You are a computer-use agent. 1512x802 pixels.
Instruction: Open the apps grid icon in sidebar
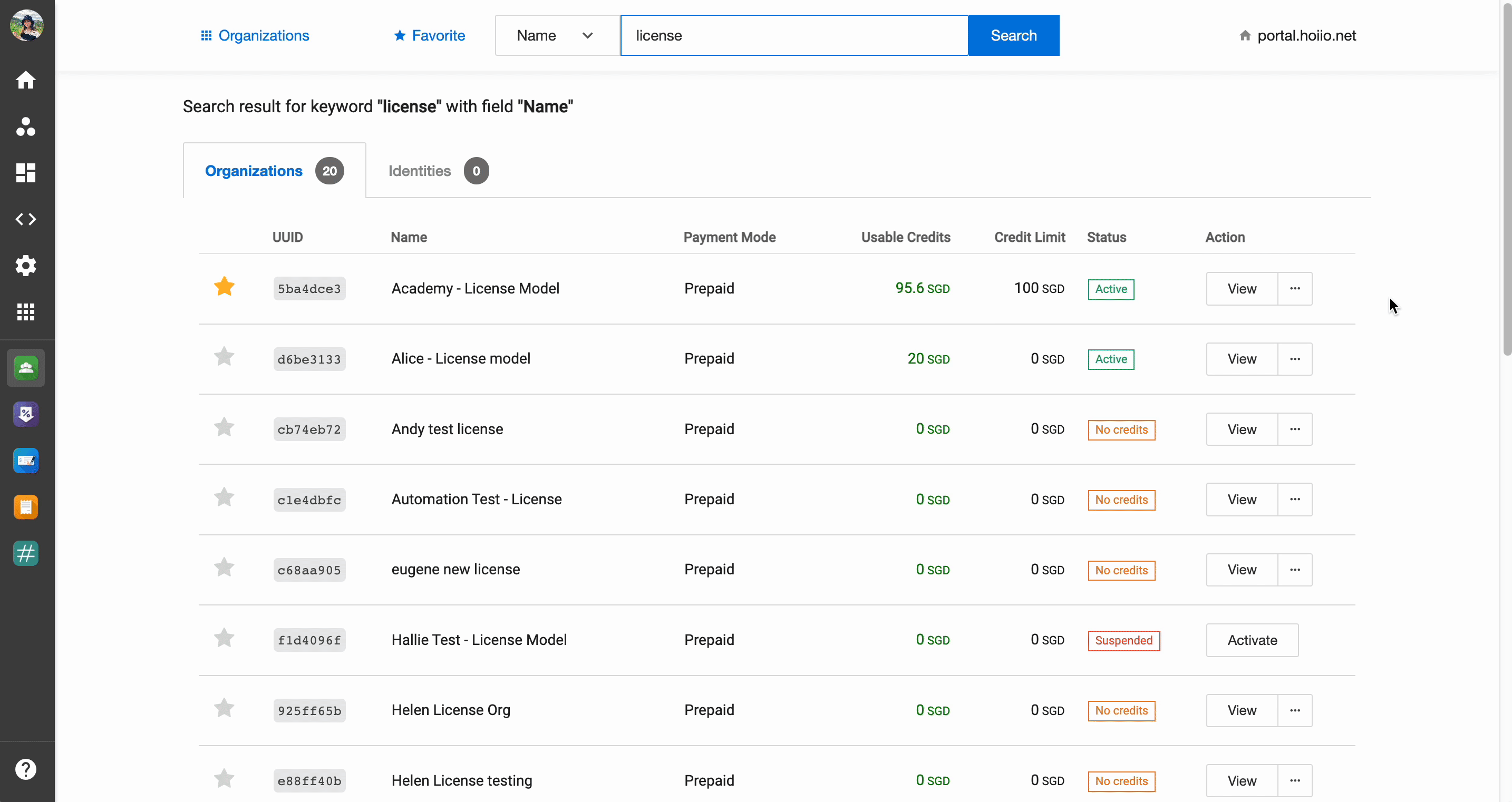[26, 311]
